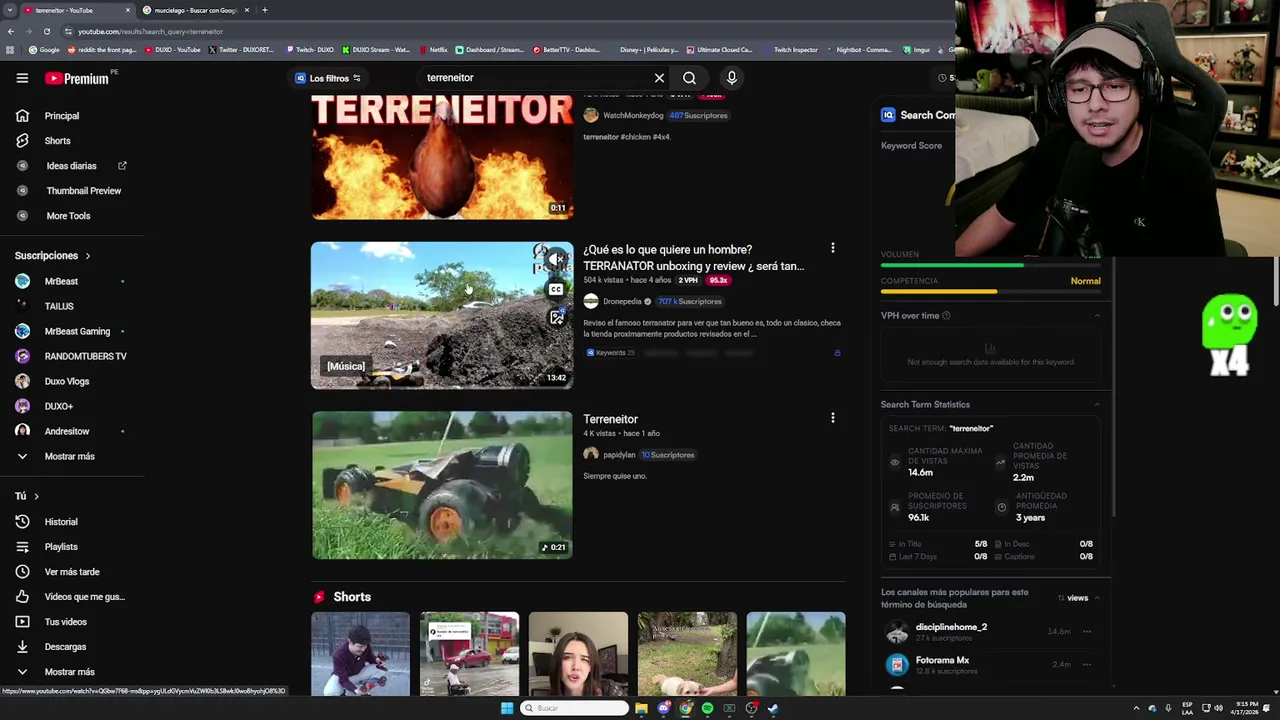Open the disciplinehome_2 channel entry
This screenshot has width=1280, height=720.
click(951, 627)
